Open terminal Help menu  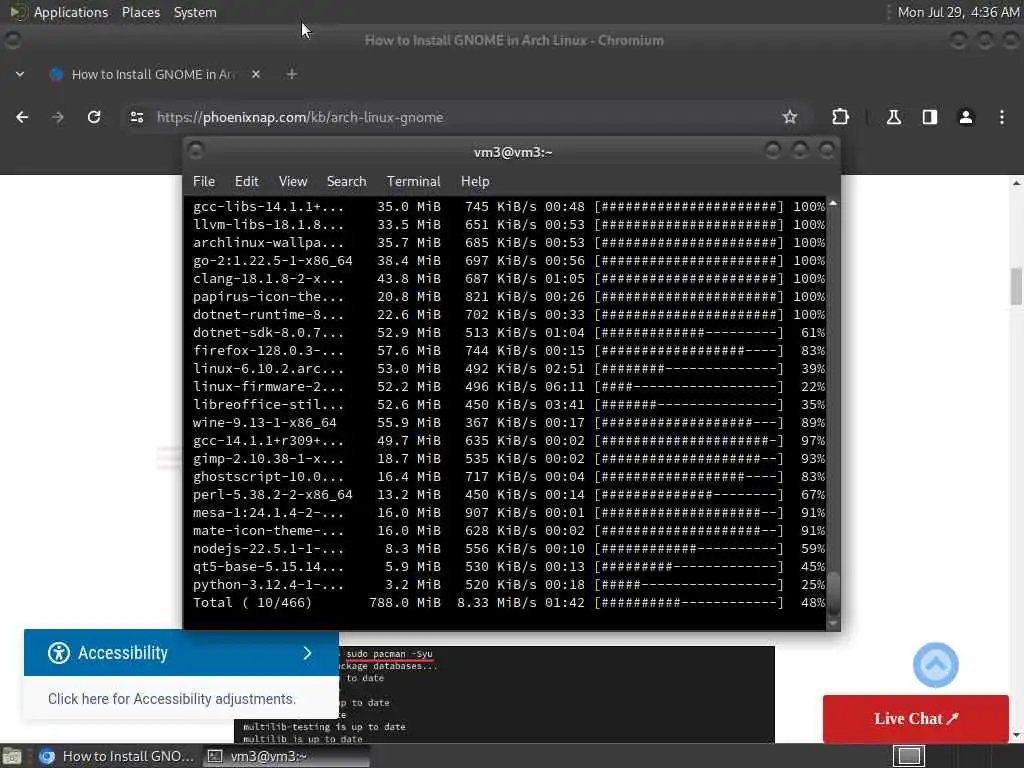(475, 182)
